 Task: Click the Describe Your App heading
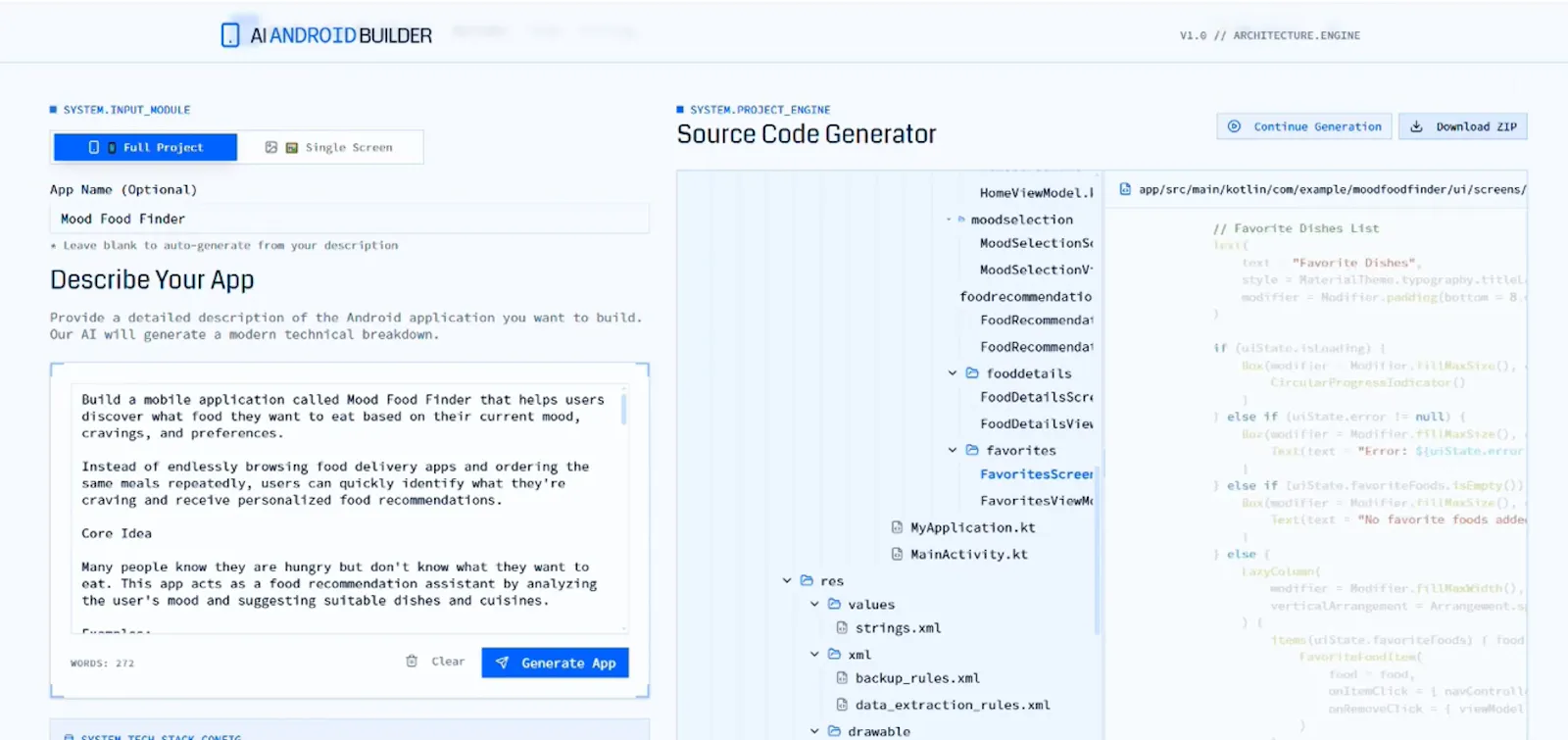(152, 280)
